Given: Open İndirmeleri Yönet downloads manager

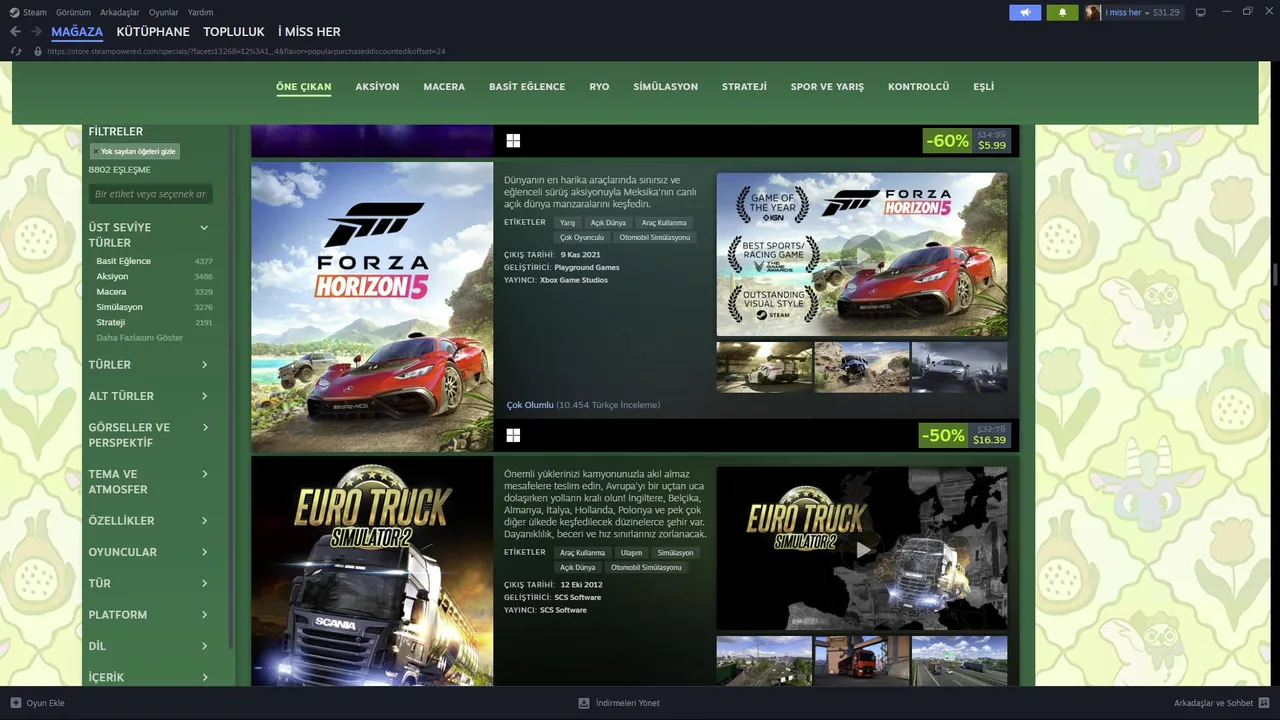Looking at the screenshot, I should click(627, 703).
